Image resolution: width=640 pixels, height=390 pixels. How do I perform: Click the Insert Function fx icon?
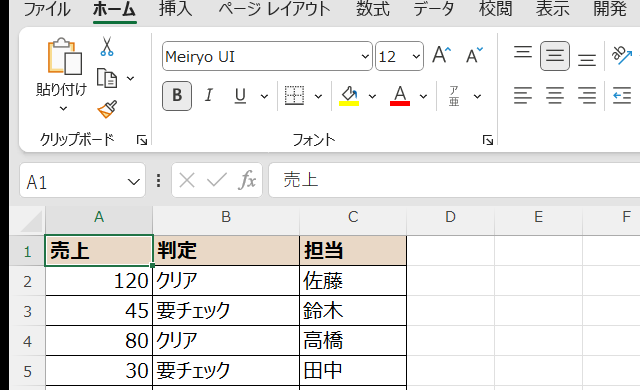coord(247,180)
